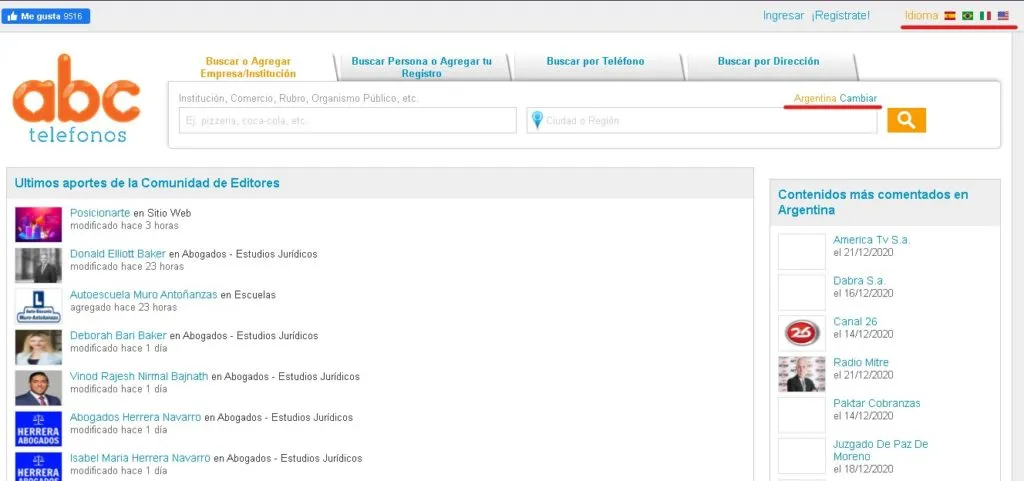1024x481 pixels.
Task: Open the Canal 26 logo thumbnail
Action: 801,333
